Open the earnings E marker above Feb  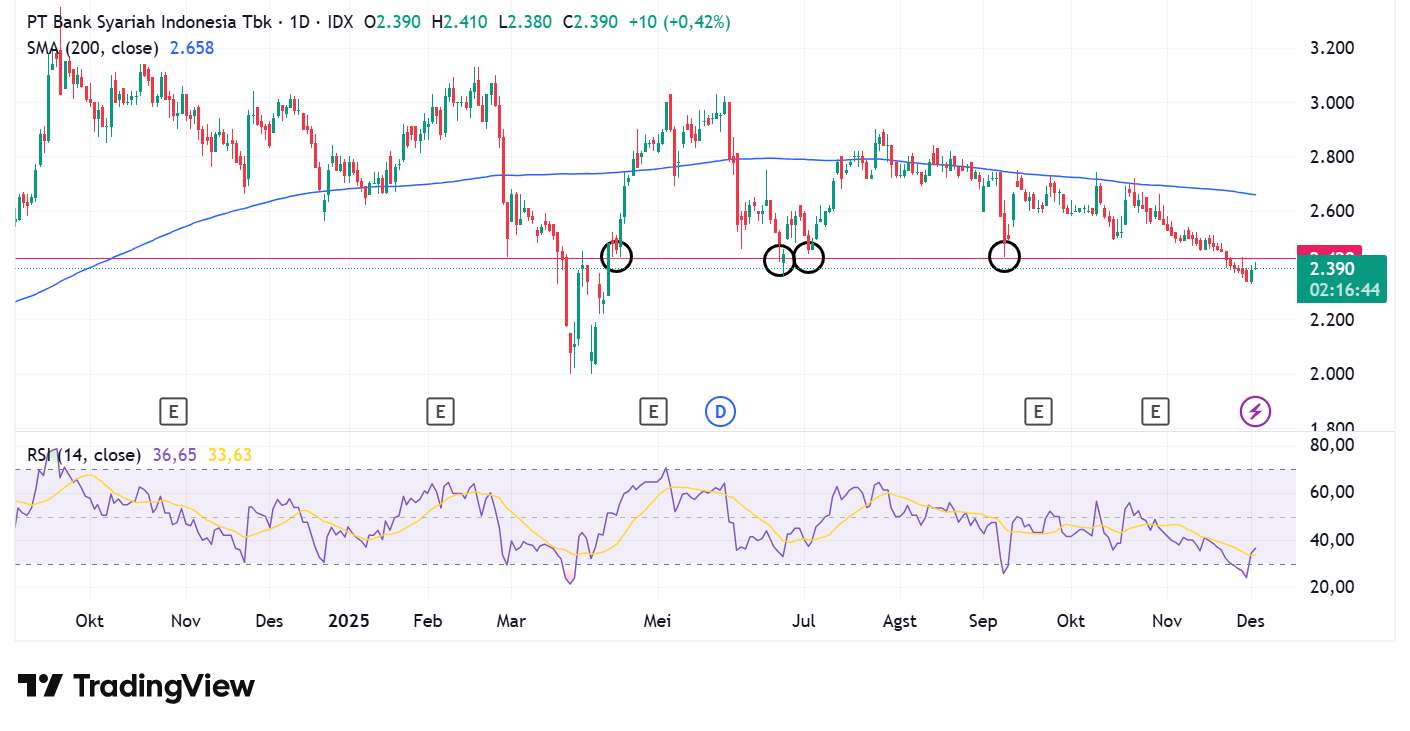(x=439, y=410)
